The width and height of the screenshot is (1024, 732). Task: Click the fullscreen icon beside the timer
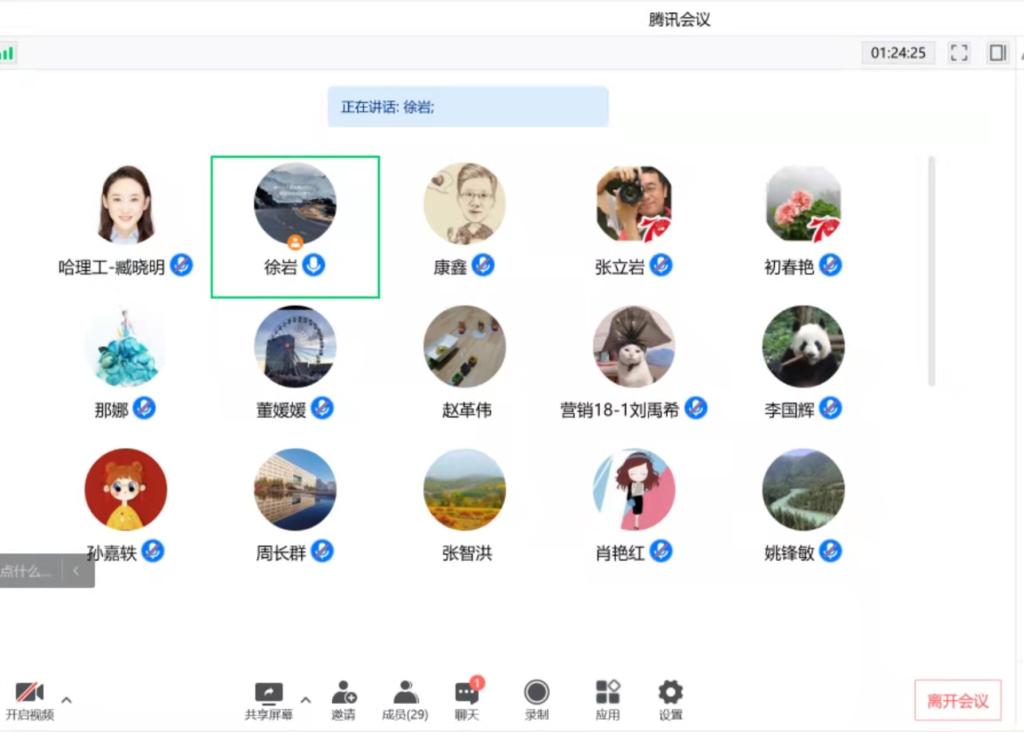pos(959,53)
